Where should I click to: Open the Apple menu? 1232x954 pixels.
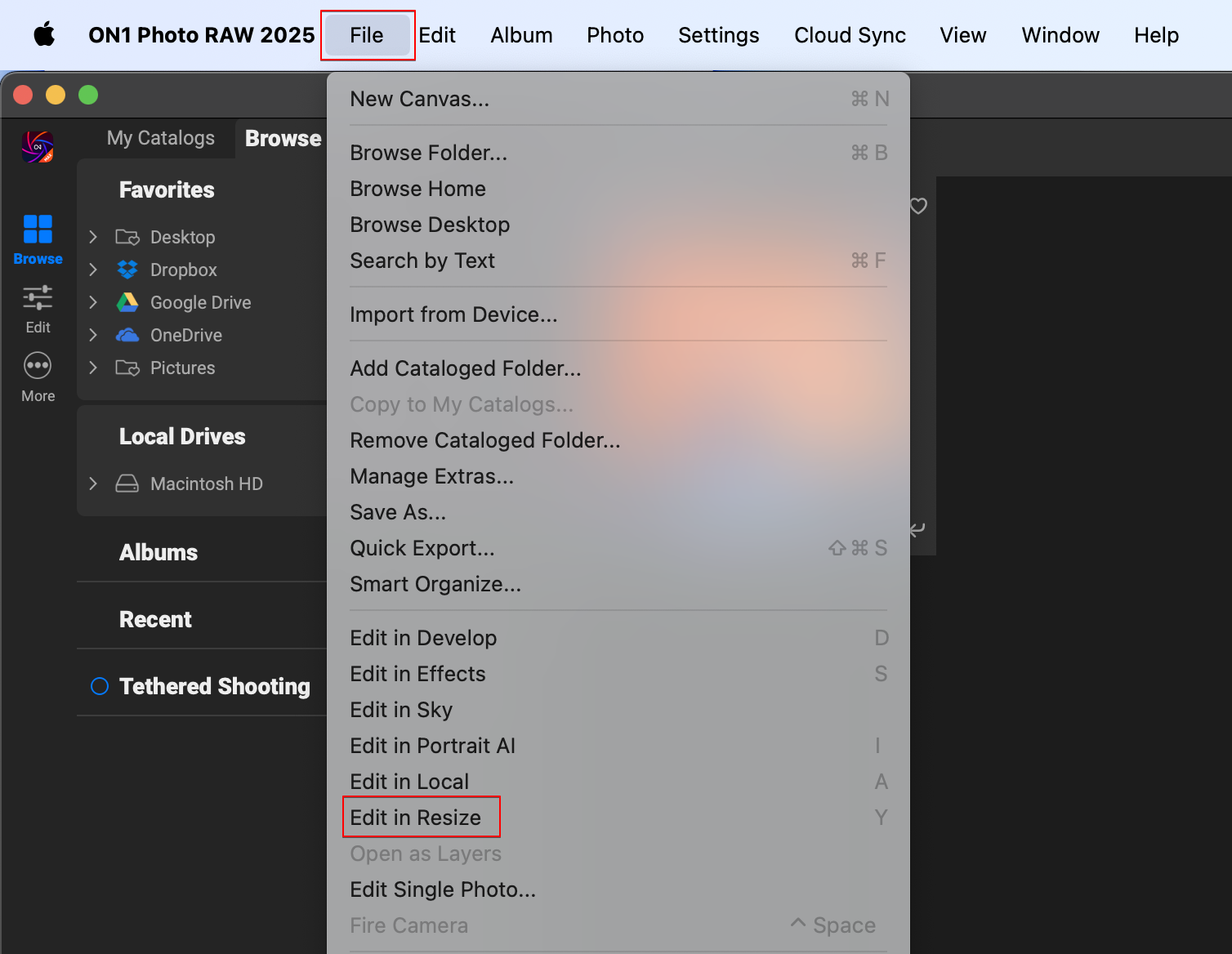44,35
